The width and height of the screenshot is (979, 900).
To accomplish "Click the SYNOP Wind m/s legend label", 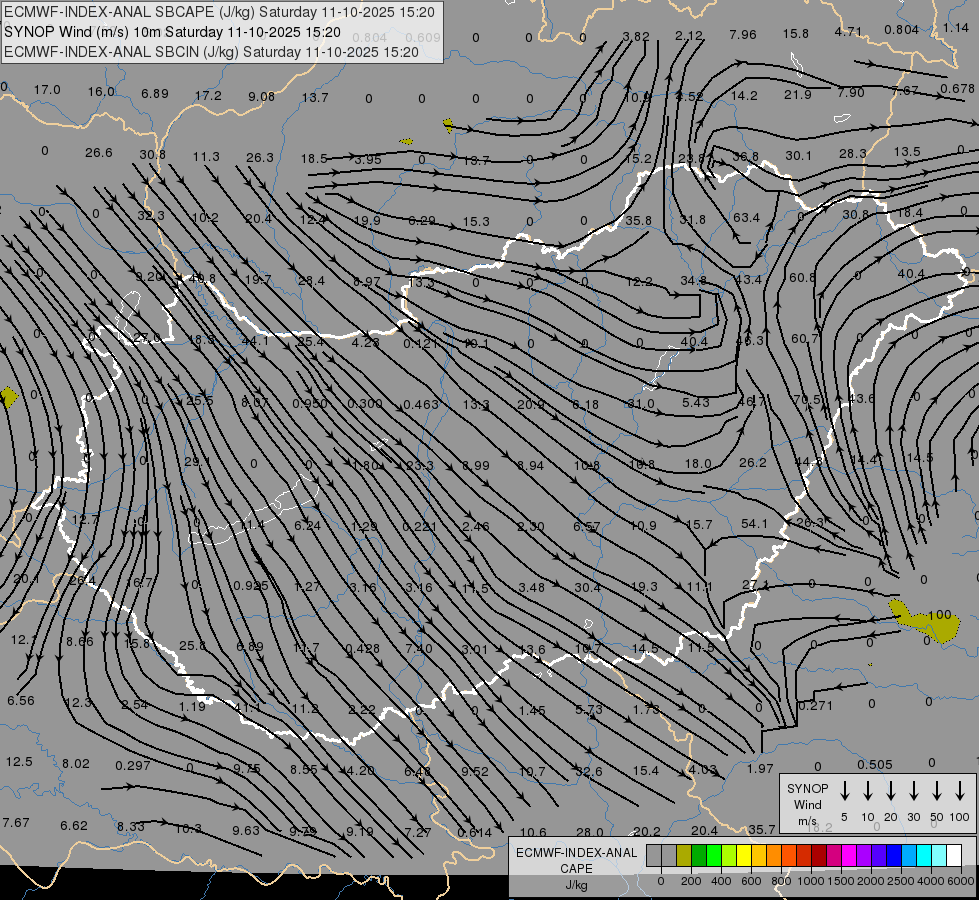I will [x=807, y=805].
